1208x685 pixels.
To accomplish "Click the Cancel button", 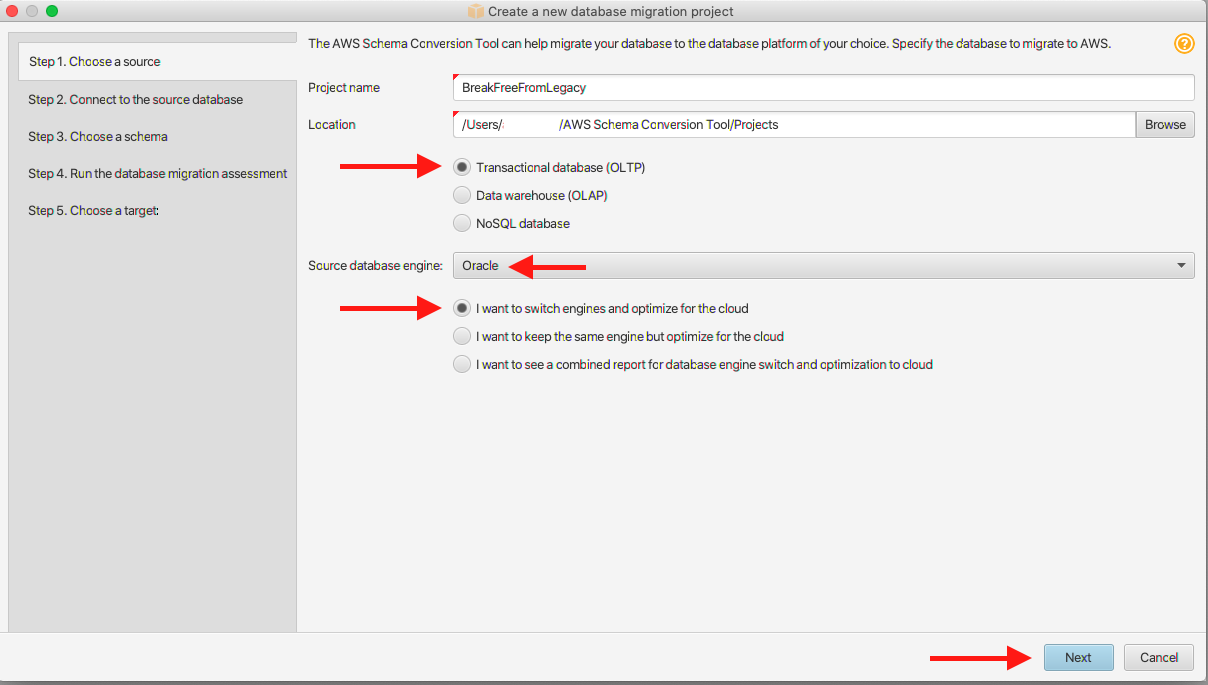I will [x=1159, y=657].
